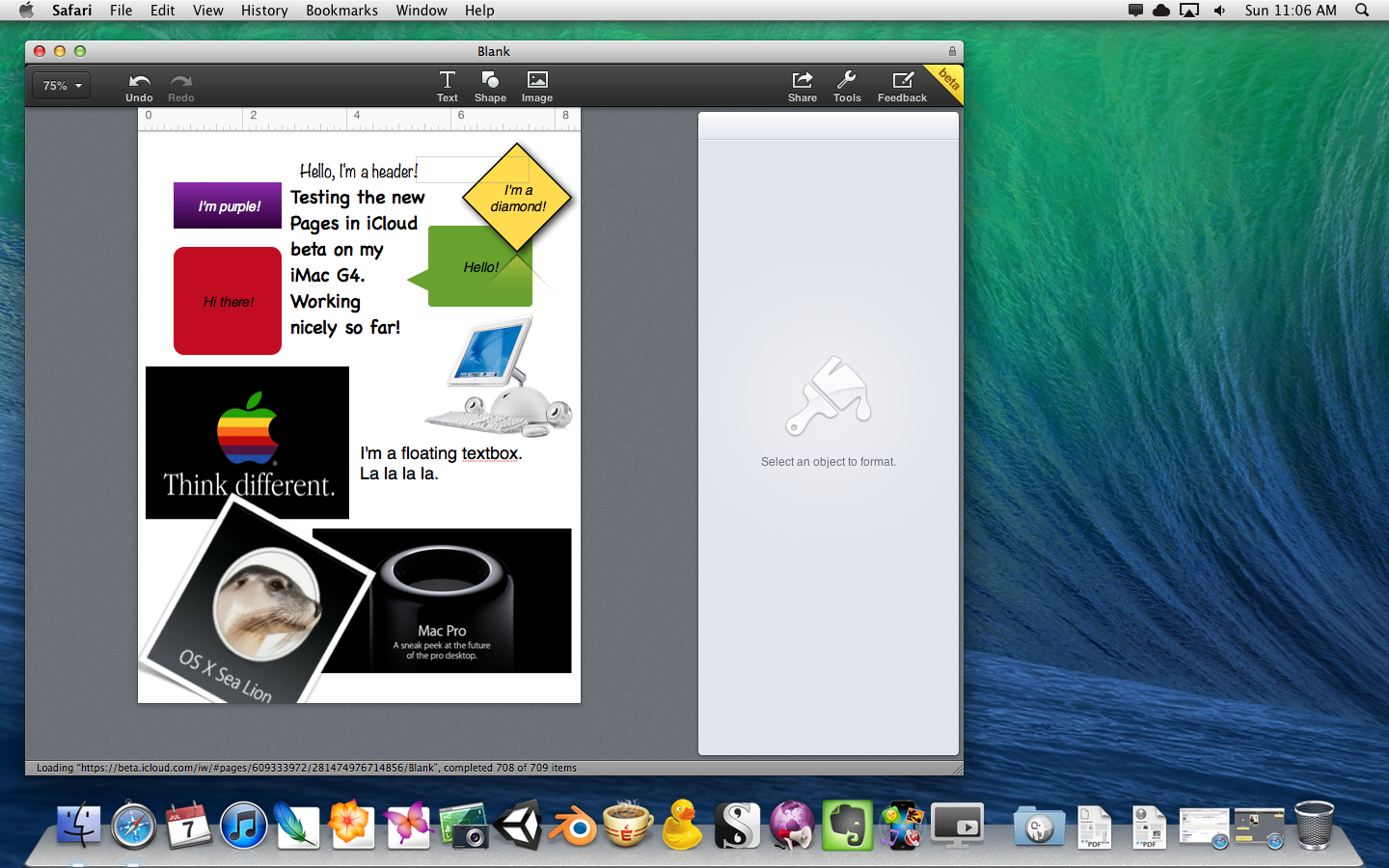
Task: Open the View menu
Action: 207,11
